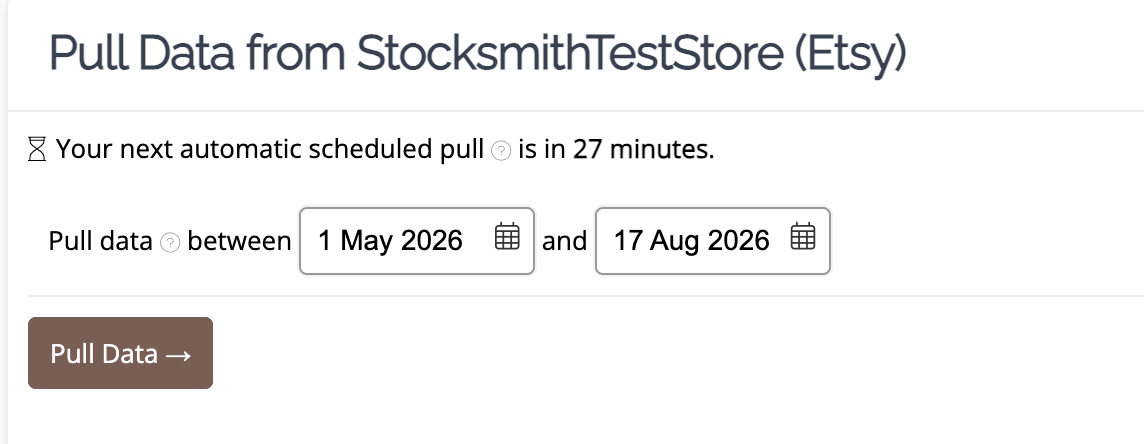The width and height of the screenshot is (1144, 444).
Task: Click the word "and" between the date fields
Action: click(565, 241)
